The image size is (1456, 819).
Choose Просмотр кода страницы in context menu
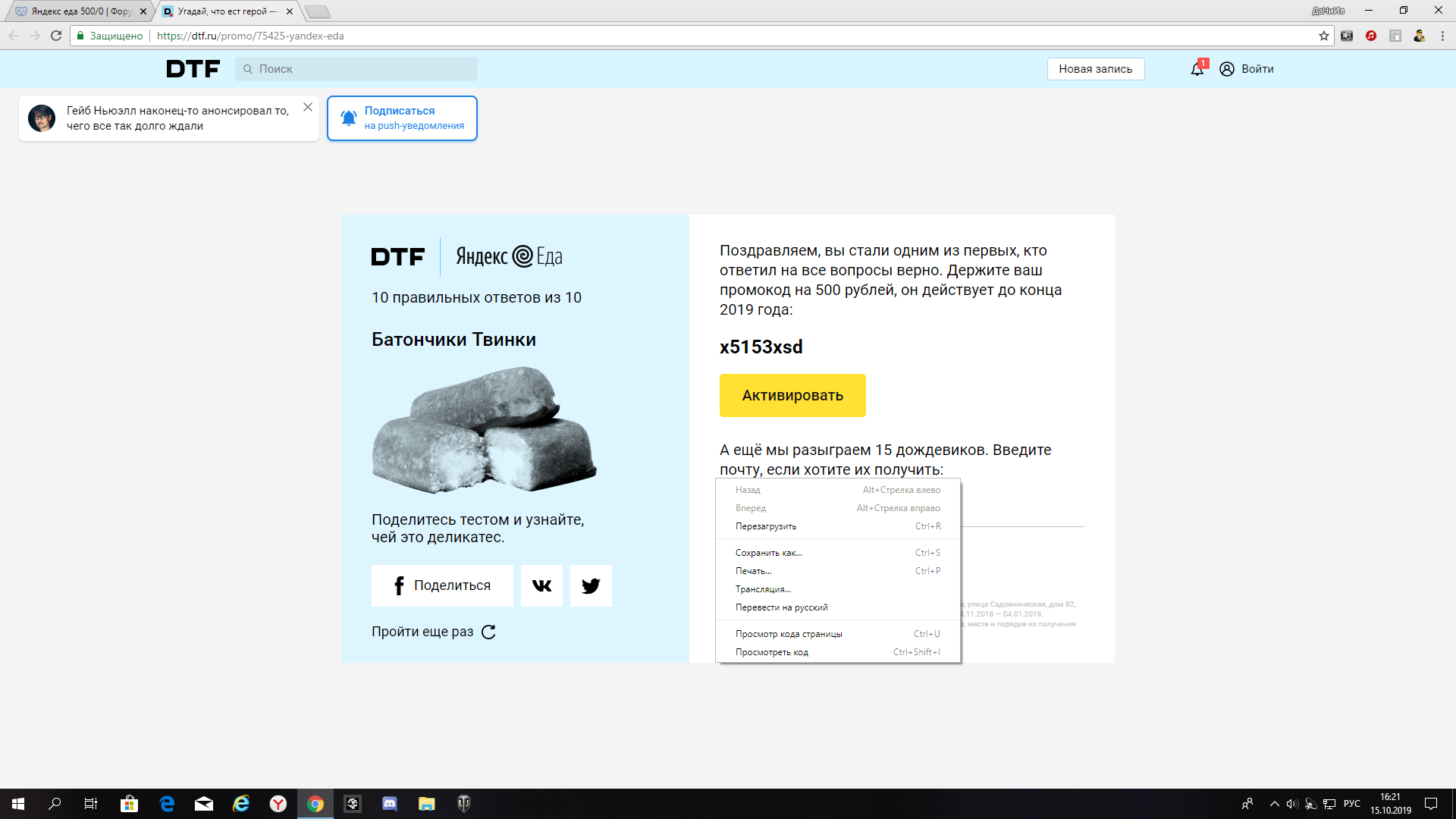pos(838,634)
